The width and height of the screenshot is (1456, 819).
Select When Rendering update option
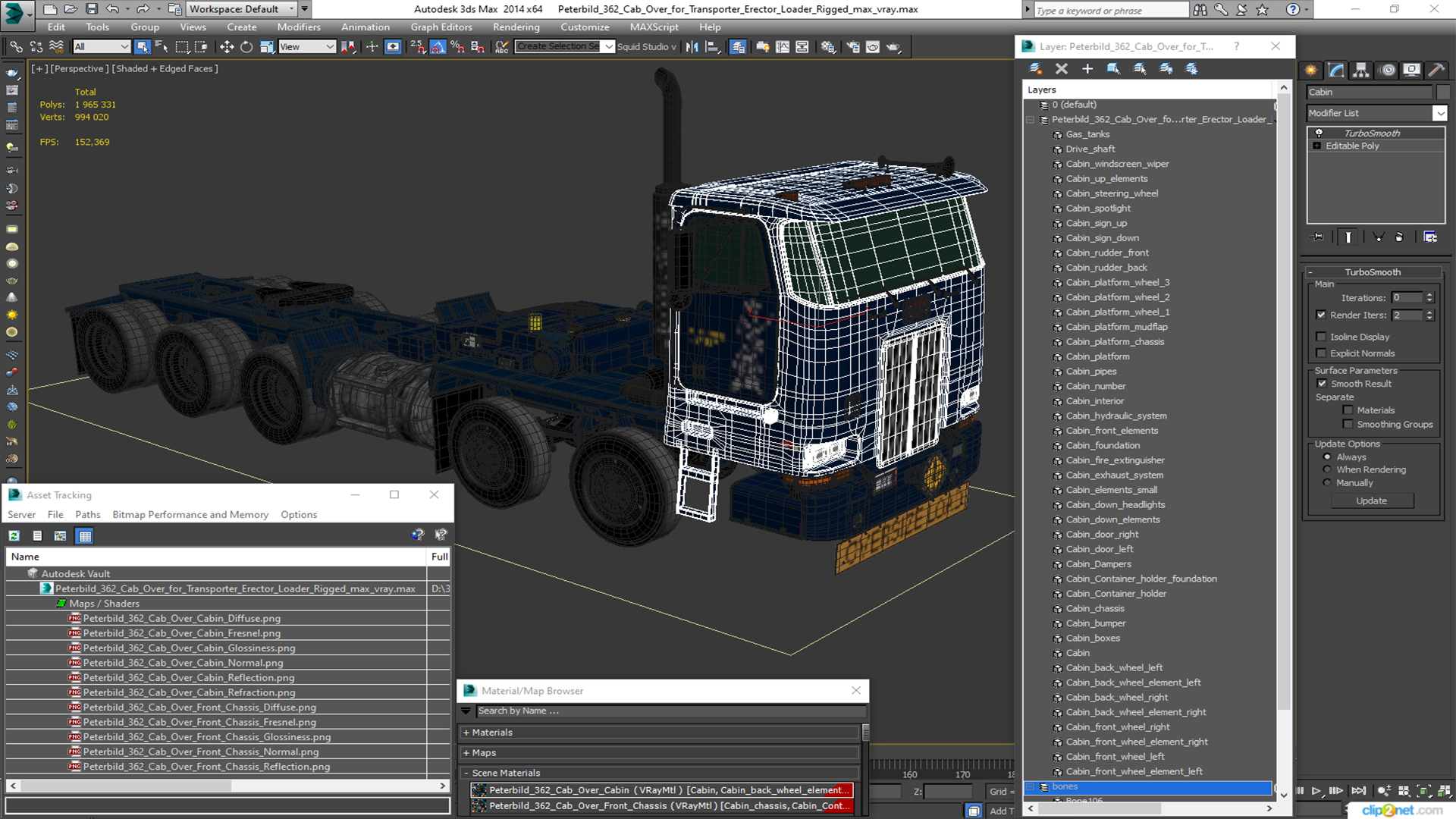(x=1326, y=469)
